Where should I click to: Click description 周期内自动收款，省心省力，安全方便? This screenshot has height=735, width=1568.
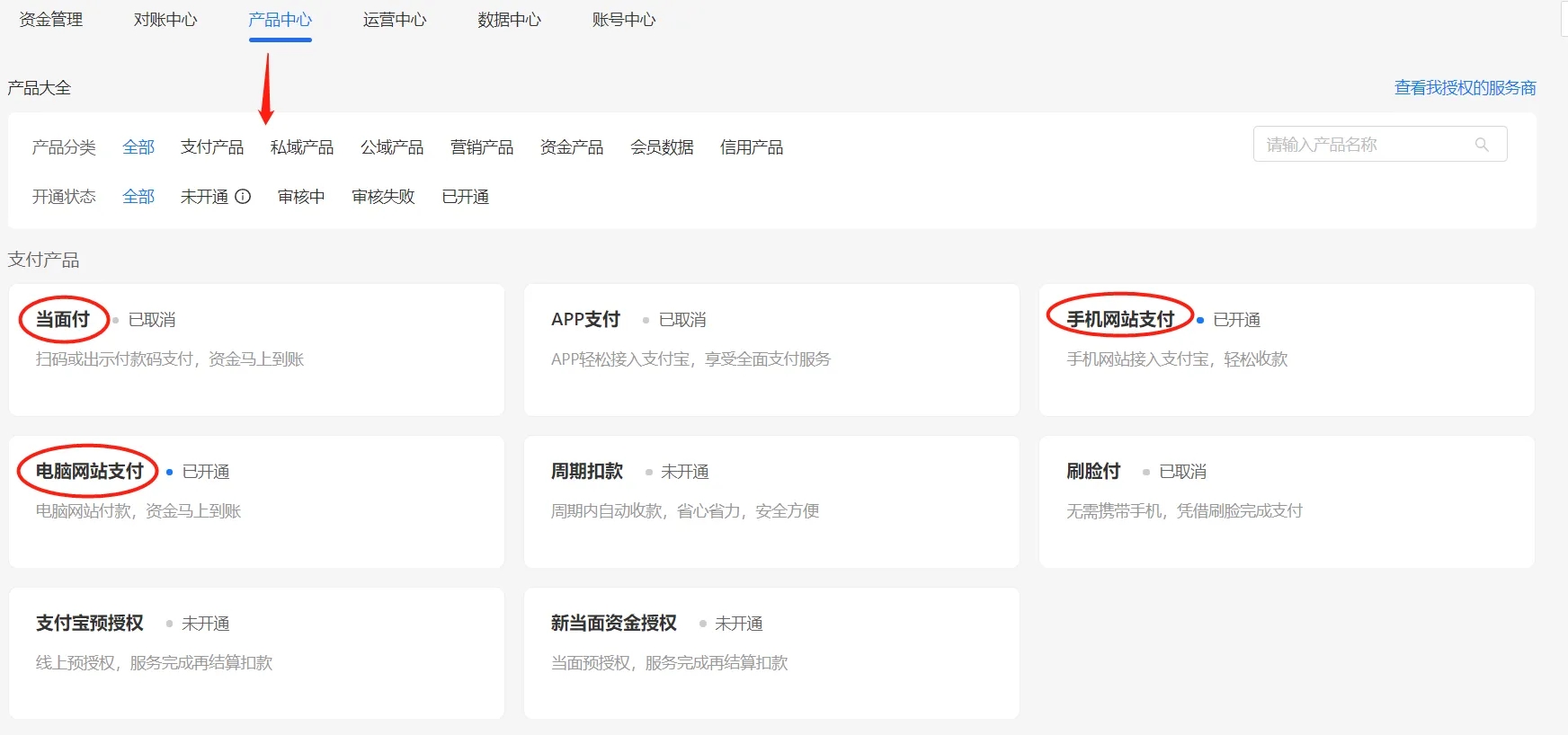[685, 511]
